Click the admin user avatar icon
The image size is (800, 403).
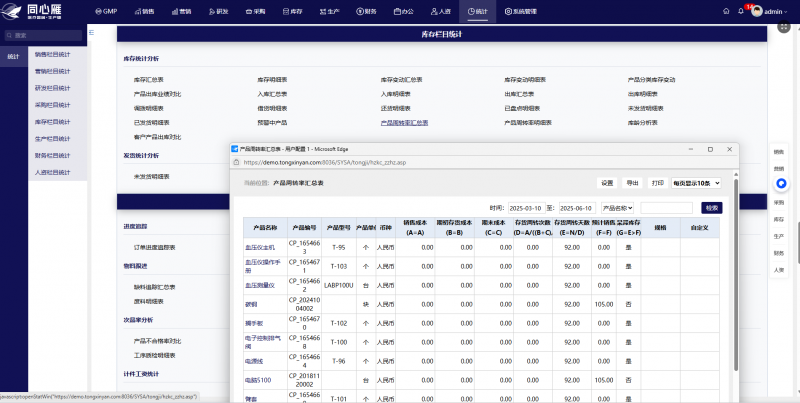(757, 12)
